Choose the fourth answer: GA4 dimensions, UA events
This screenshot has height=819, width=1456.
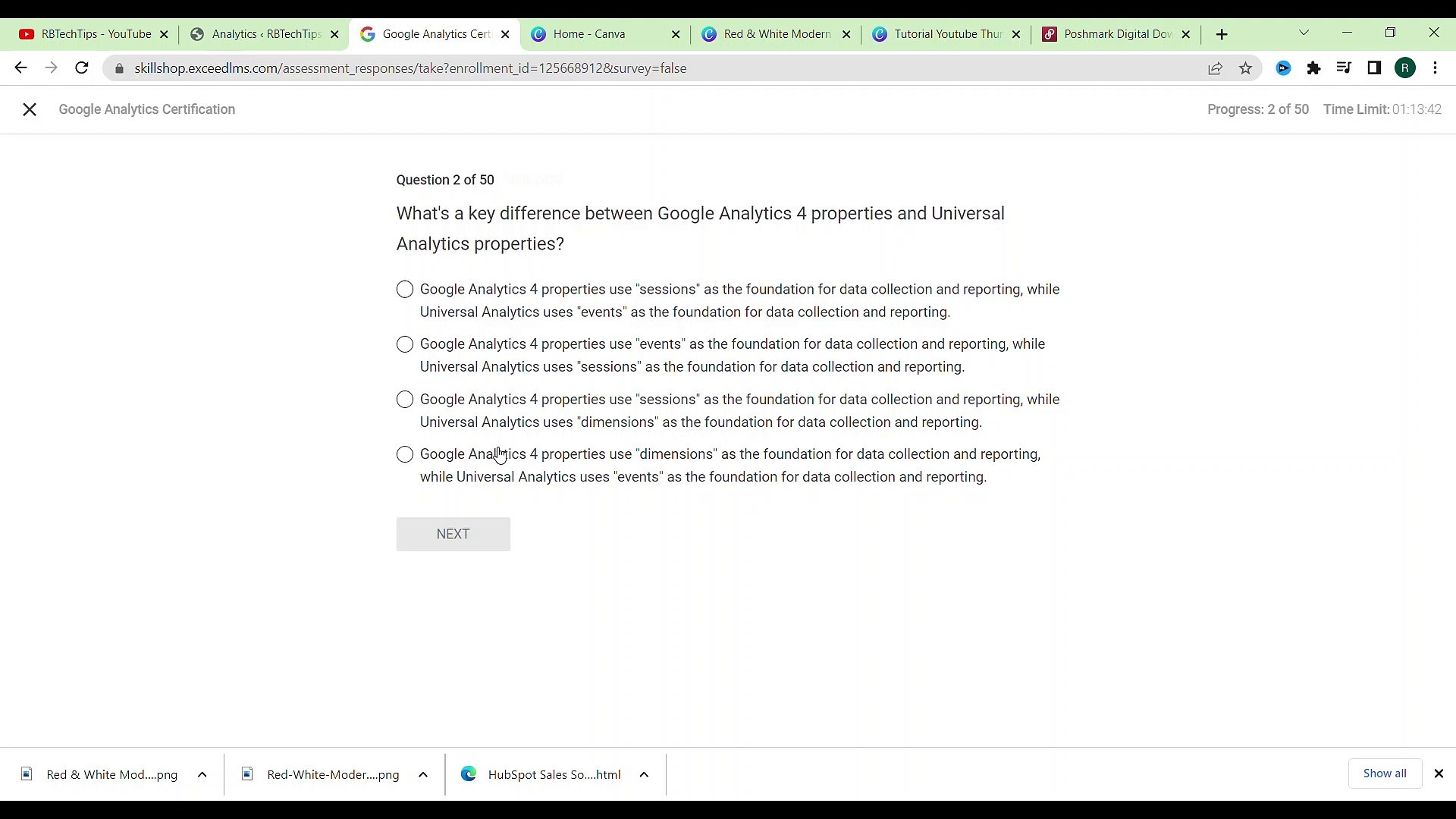pos(405,454)
